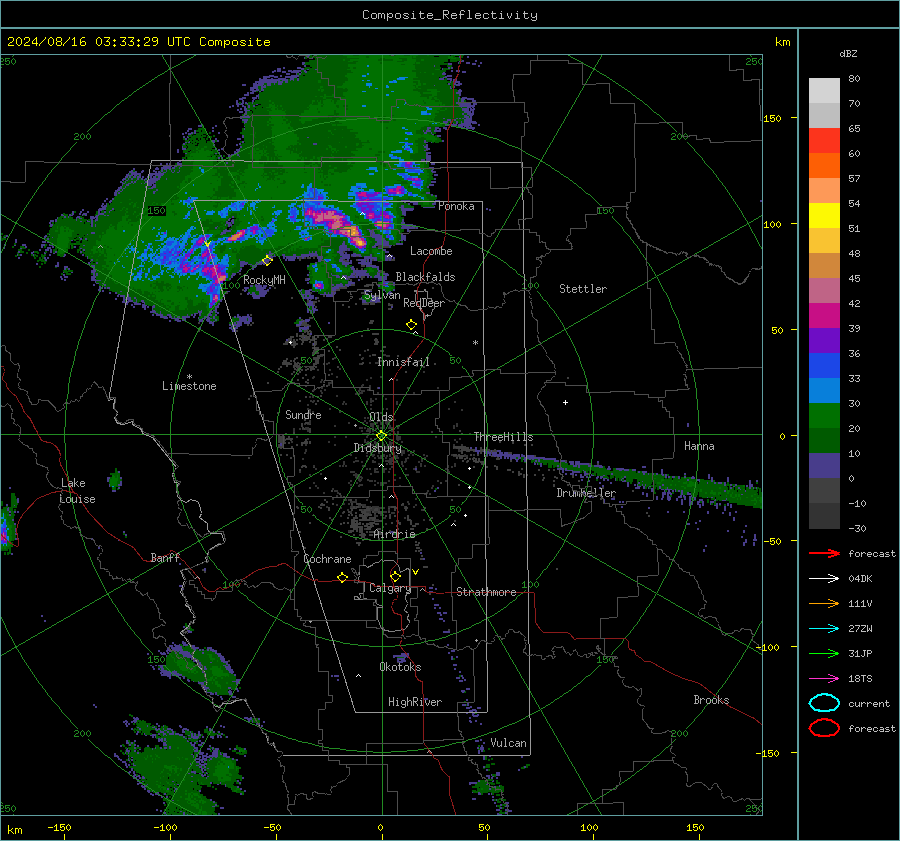Screen dimensions: 900x841
Task: Select the purple 0 dBZ color swatch
Action: coord(824,465)
